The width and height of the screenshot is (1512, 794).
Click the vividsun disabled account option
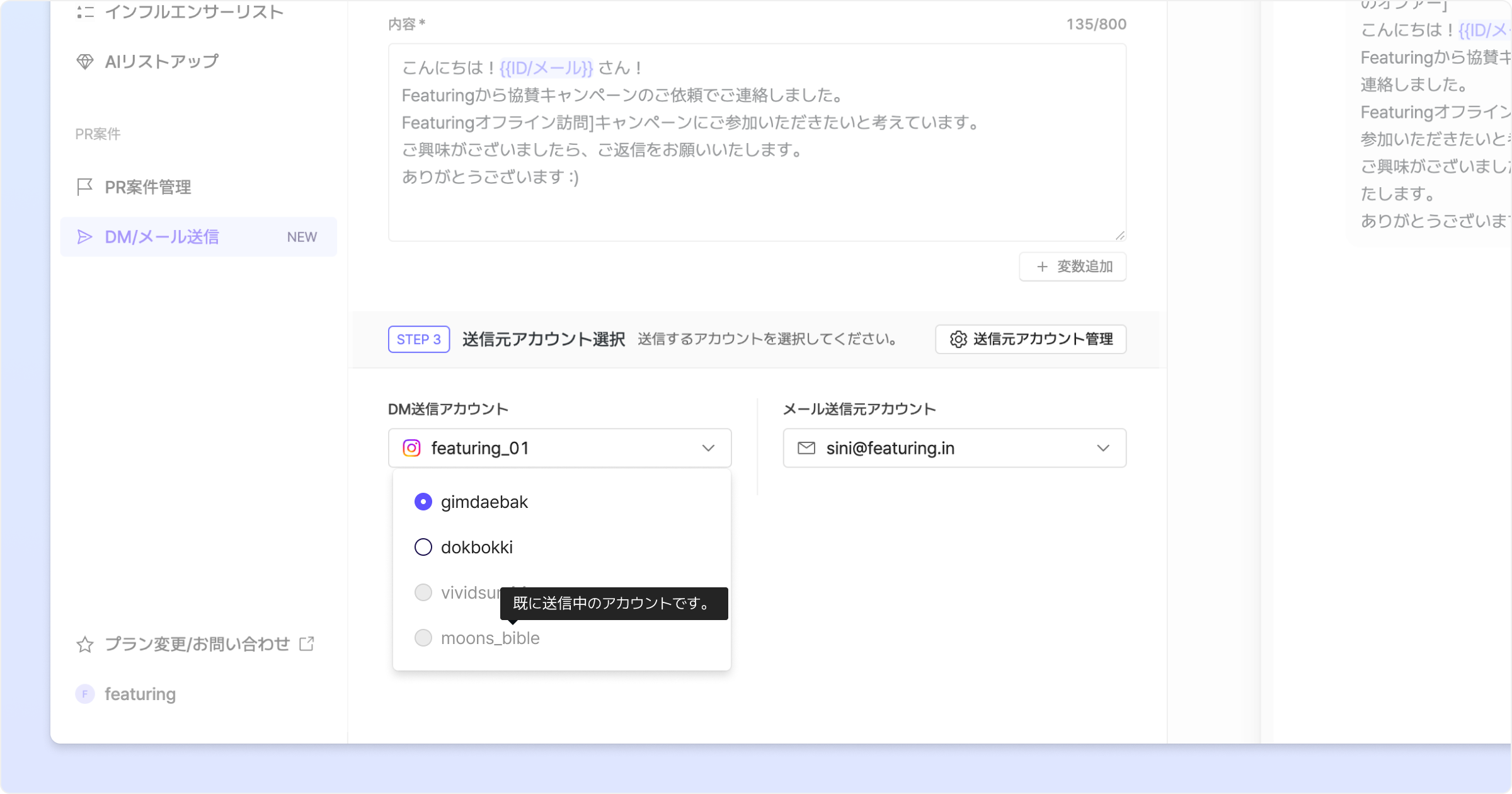coord(423,592)
